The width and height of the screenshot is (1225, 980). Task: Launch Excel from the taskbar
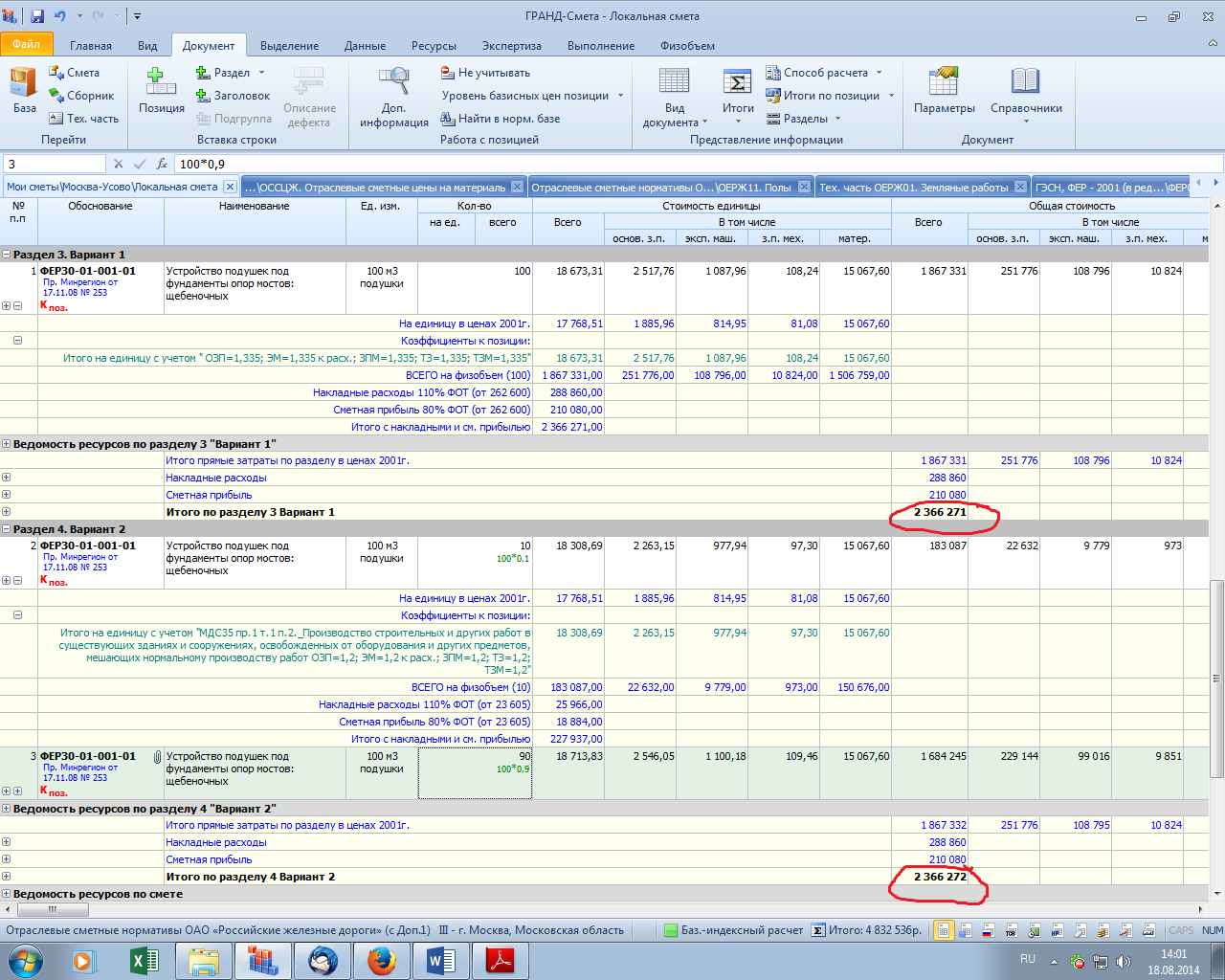click(x=145, y=960)
